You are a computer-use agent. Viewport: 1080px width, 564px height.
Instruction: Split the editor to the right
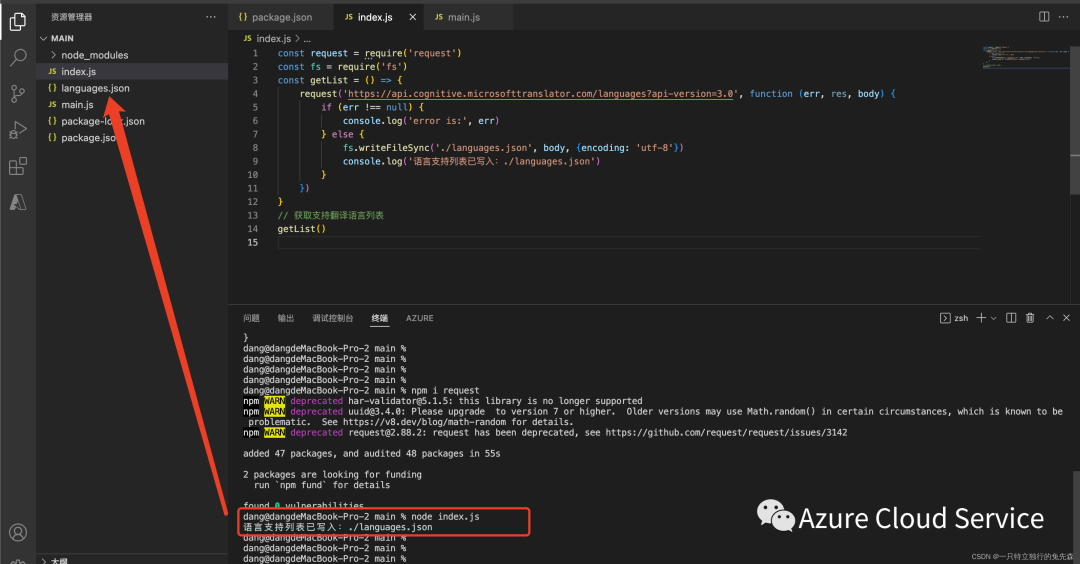[1044, 17]
